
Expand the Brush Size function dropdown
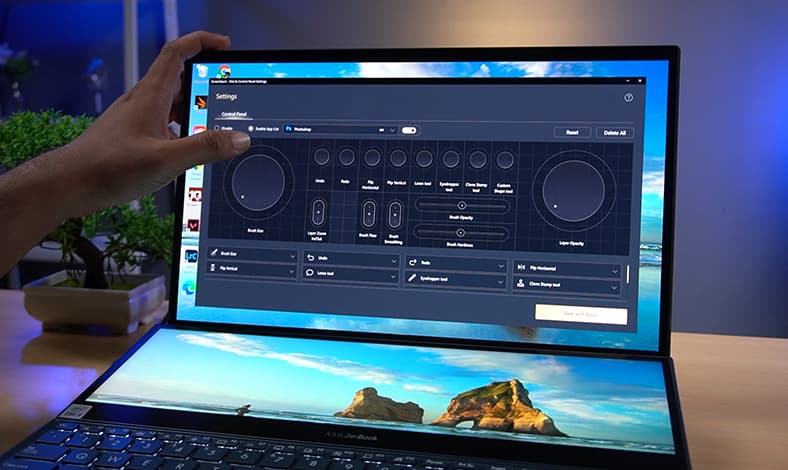pos(292,256)
